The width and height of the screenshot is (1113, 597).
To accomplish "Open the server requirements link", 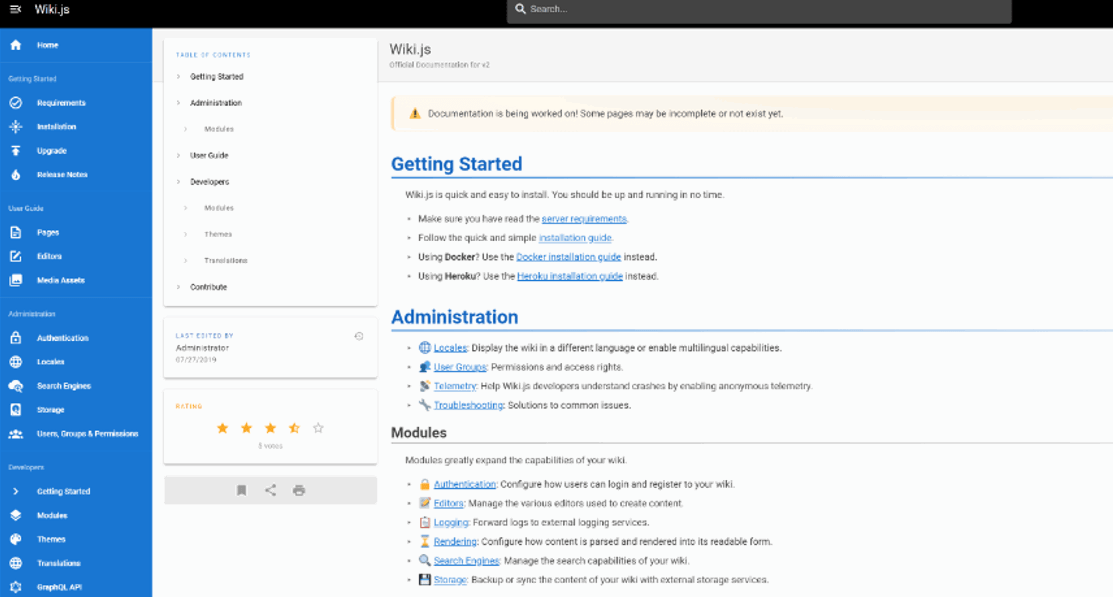I will tap(584, 219).
